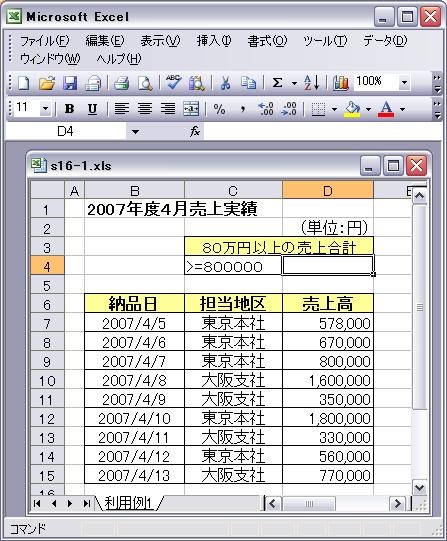This screenshot has width=447, height=541.
Task: Click the Cut scissors icon
Action: tap(225, 83)
